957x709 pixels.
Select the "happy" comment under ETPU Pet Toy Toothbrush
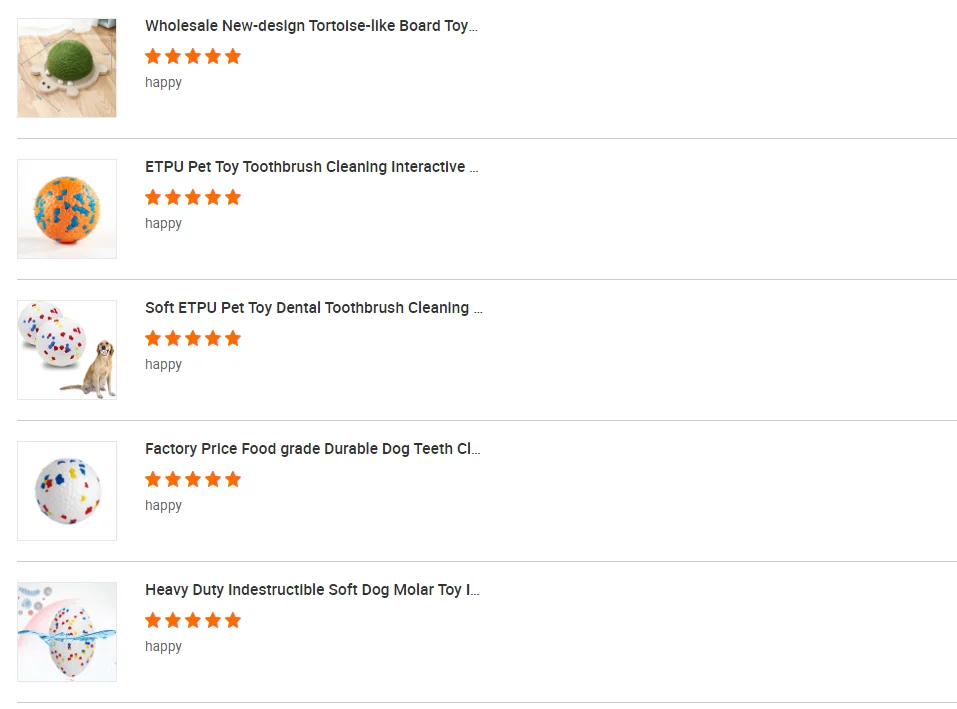[x=163, y=224]
